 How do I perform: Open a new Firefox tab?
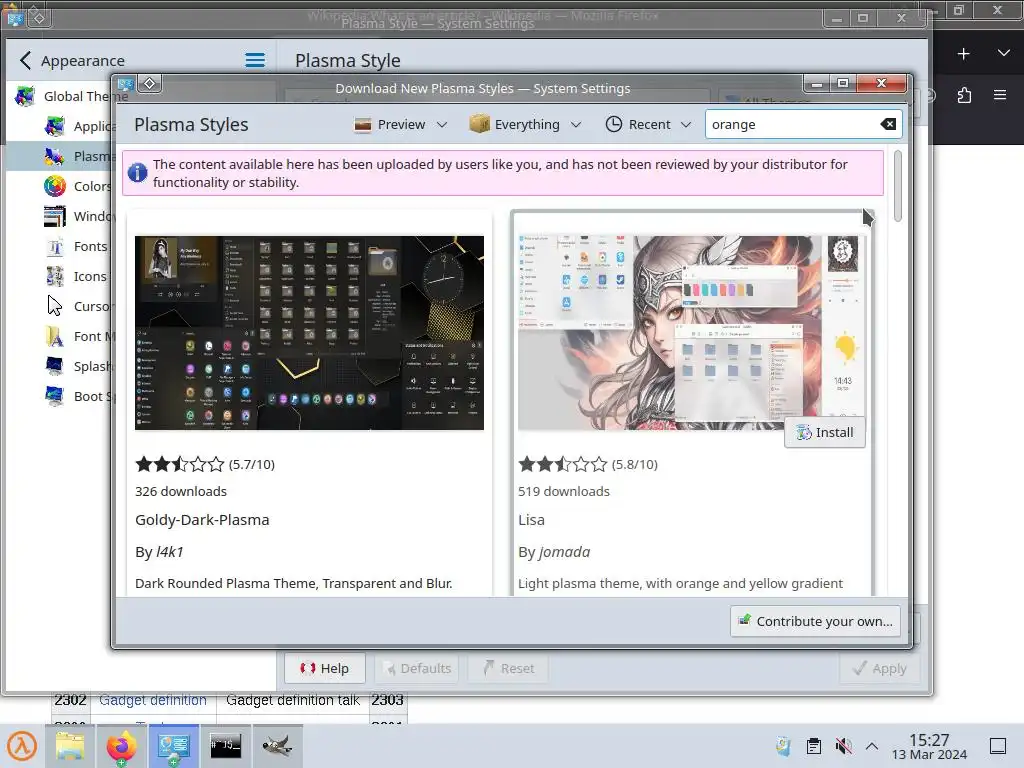963,54
